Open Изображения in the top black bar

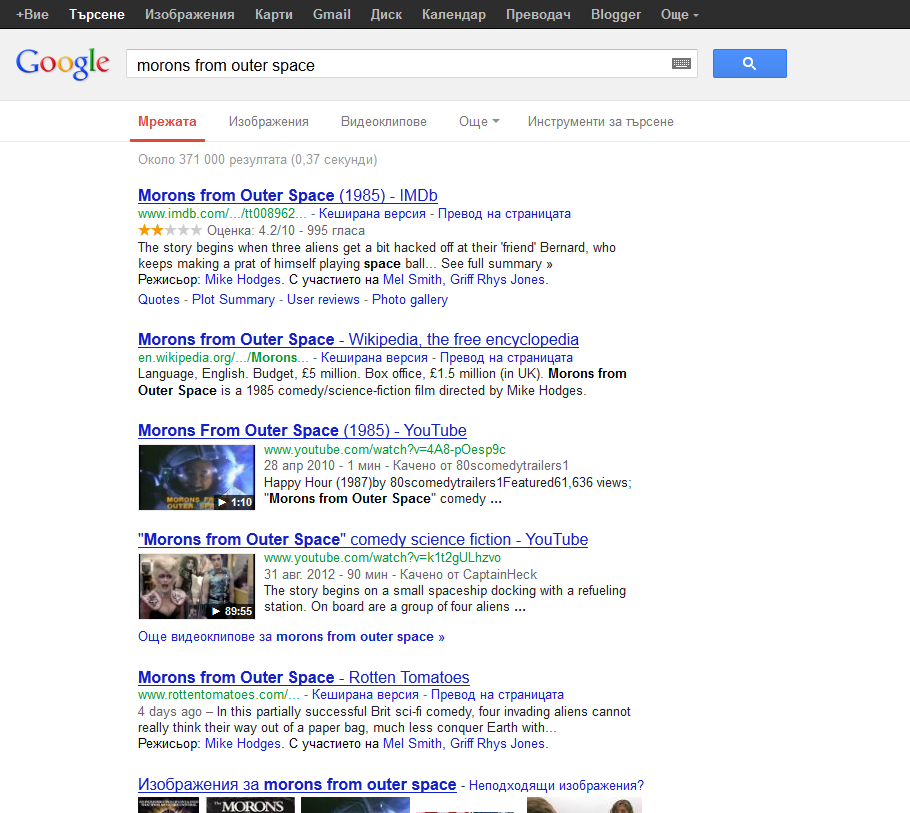[x=190, y=15]
